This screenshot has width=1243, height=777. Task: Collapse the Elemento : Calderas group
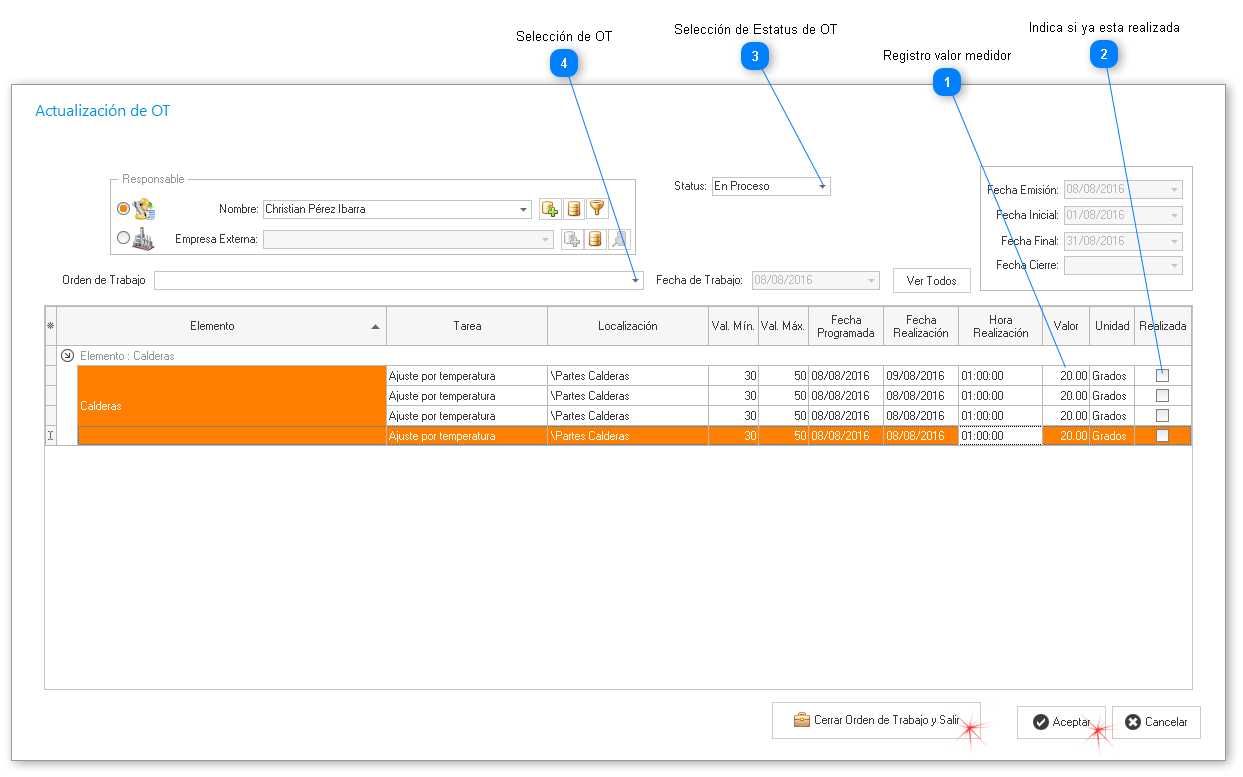tap(68, 355)
